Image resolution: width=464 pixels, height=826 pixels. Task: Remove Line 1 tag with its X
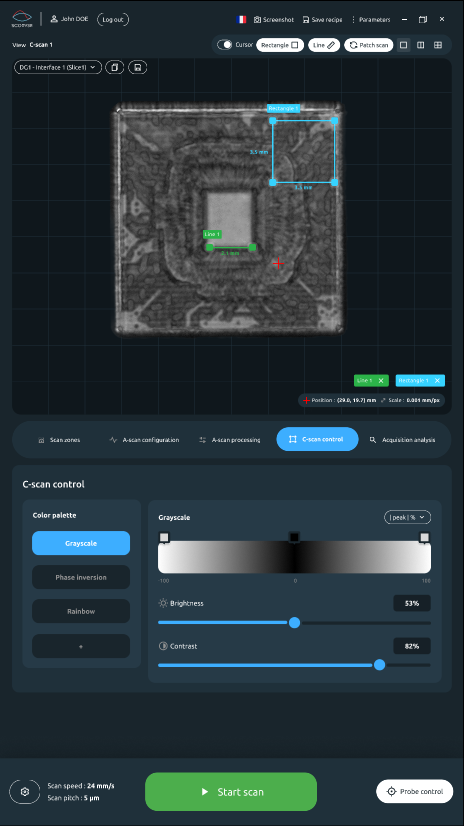(381, 380)
